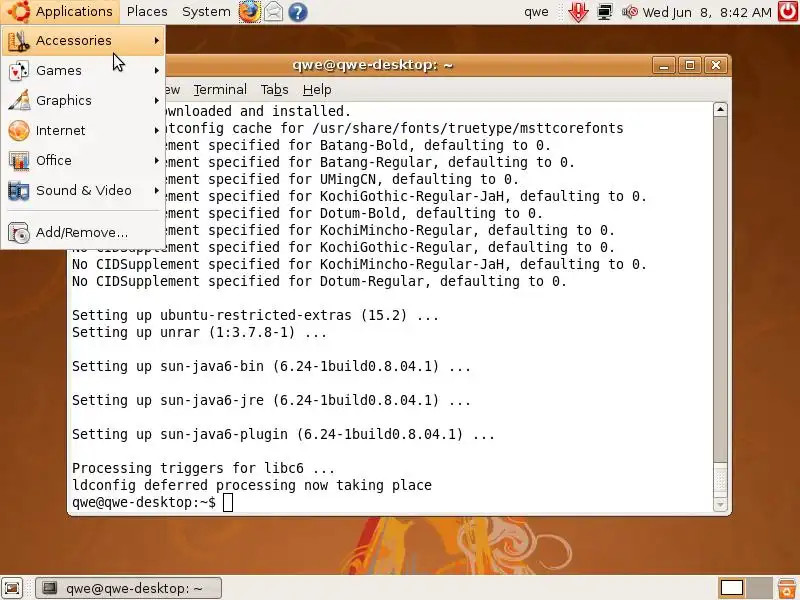
Task: Click the red power quit button
Action: pyautogui.click(x=788, y=12)
